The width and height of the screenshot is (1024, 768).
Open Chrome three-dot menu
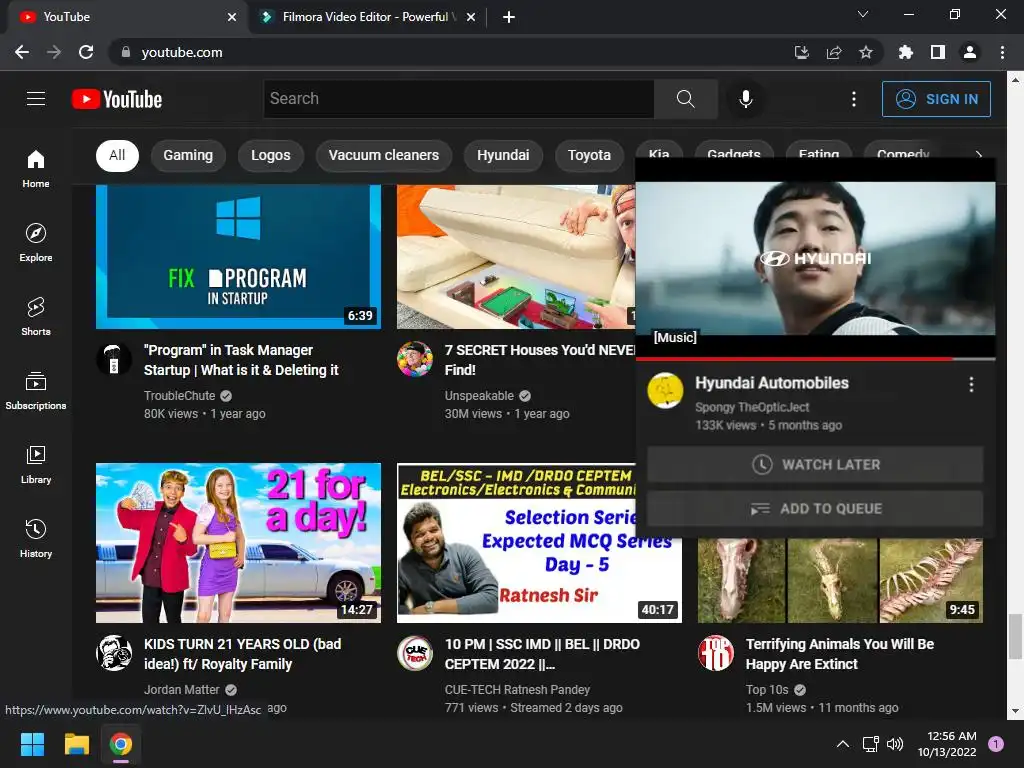(1002, 52)
